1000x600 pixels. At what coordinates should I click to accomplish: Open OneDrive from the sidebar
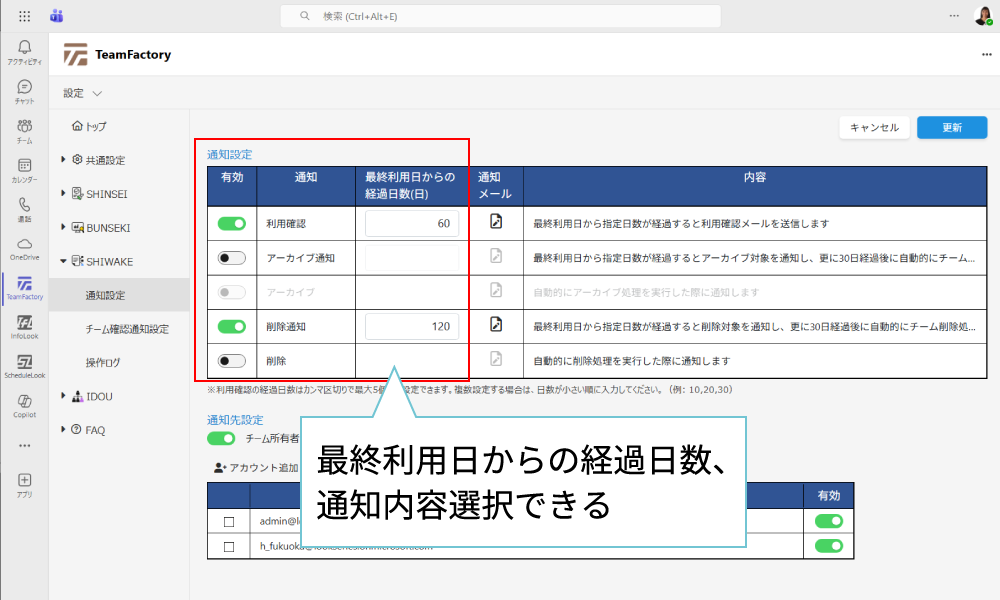(x=24, y=245)
